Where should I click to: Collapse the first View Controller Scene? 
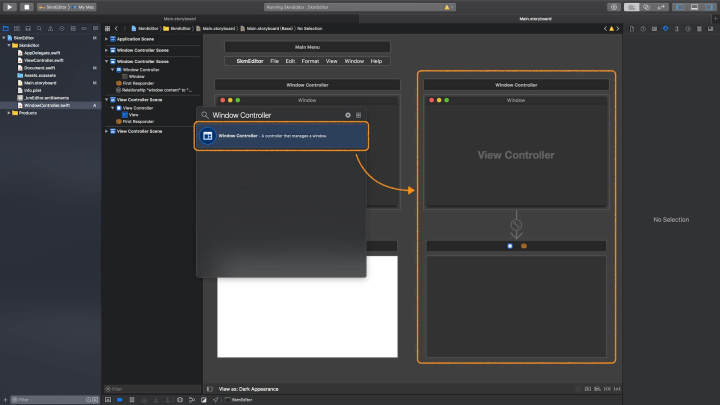pos(107,100)
